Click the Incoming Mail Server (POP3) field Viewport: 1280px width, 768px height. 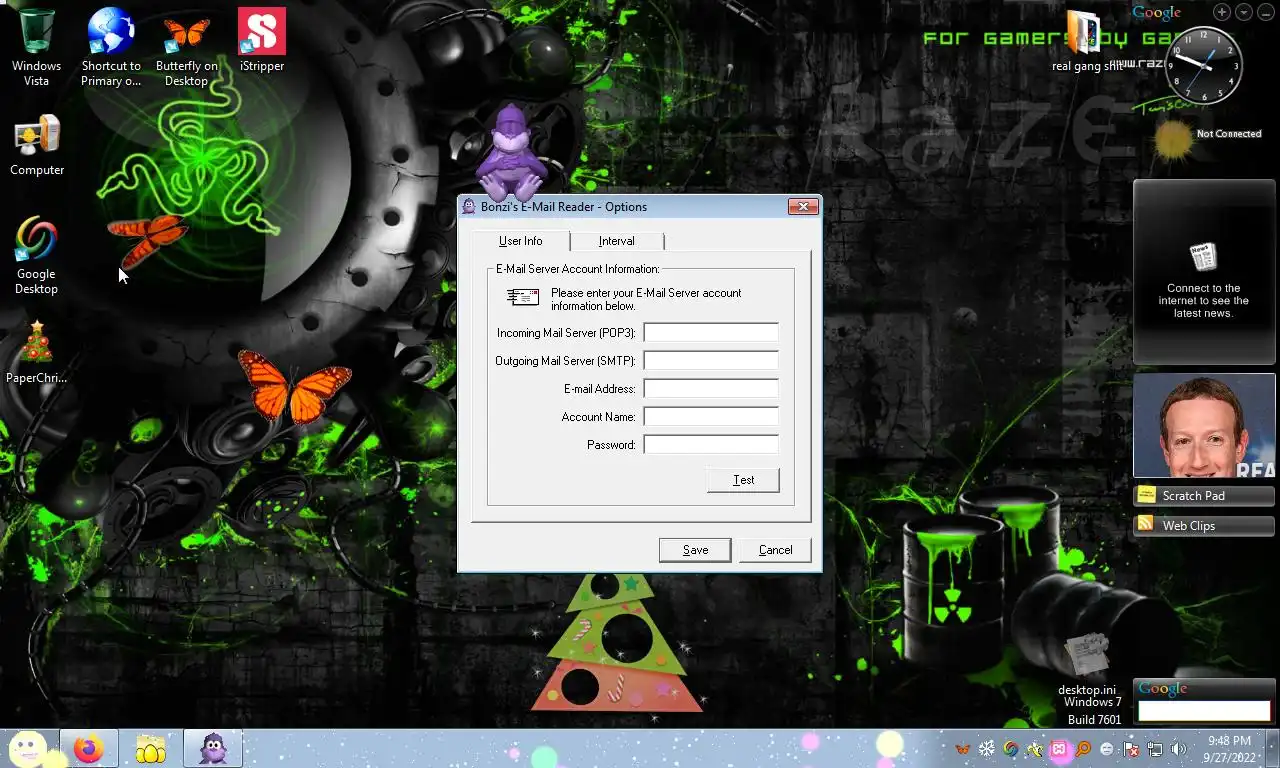[711, 332]
